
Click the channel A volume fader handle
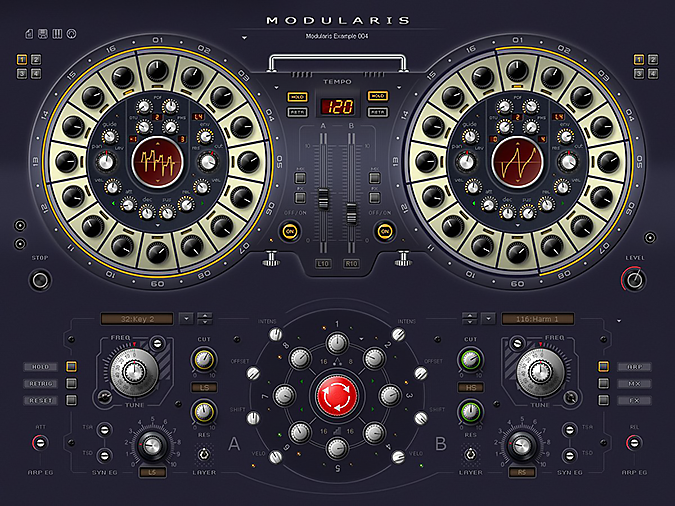[323, 200]
